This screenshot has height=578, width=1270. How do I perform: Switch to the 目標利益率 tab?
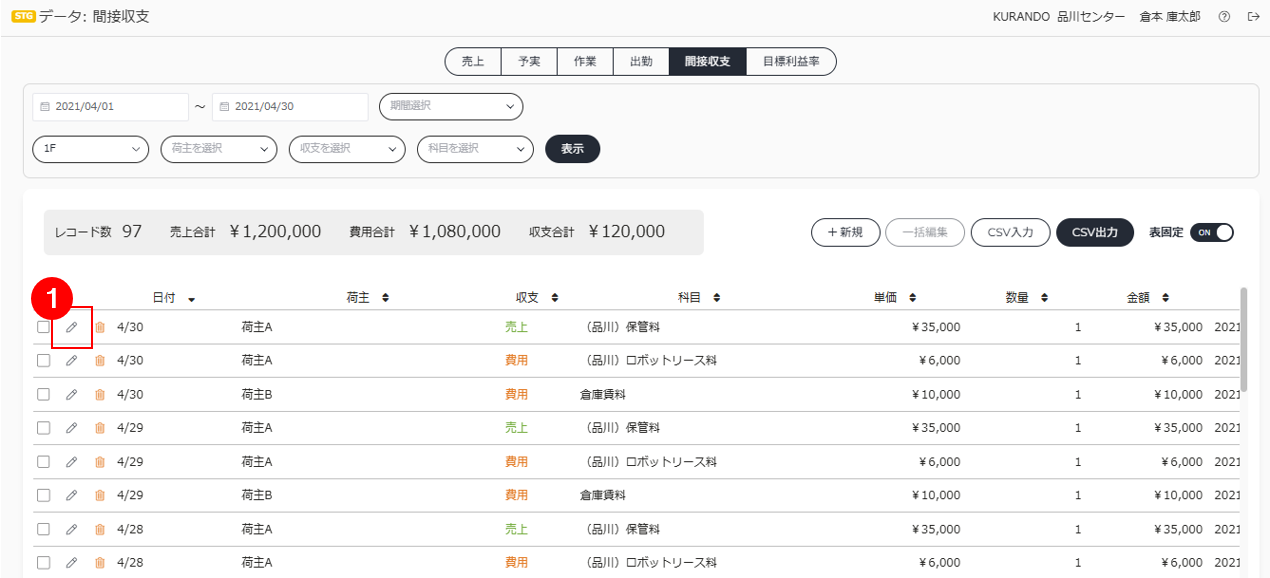(791, 61)
